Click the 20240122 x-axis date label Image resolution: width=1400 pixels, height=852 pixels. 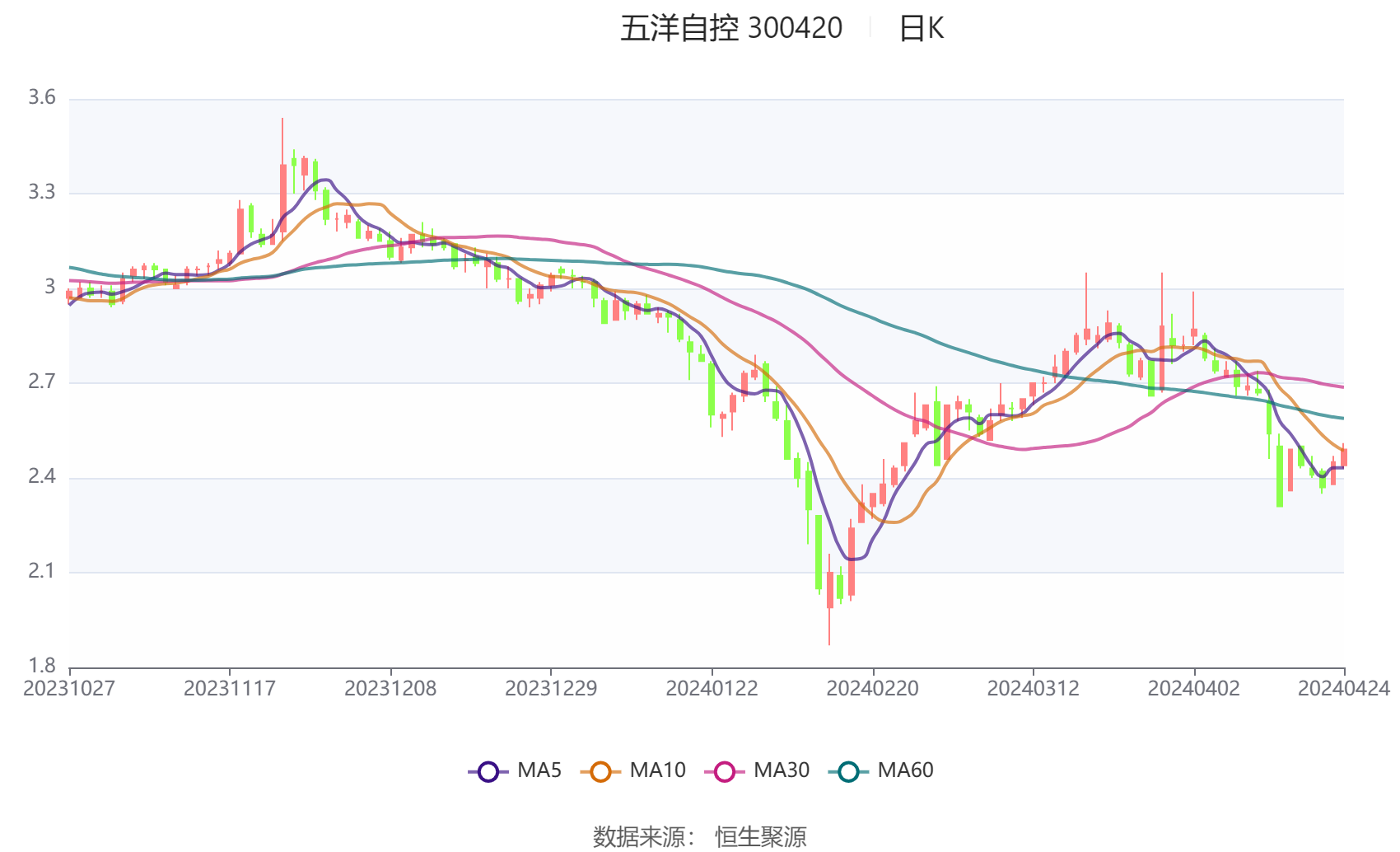tap(712, 689)
